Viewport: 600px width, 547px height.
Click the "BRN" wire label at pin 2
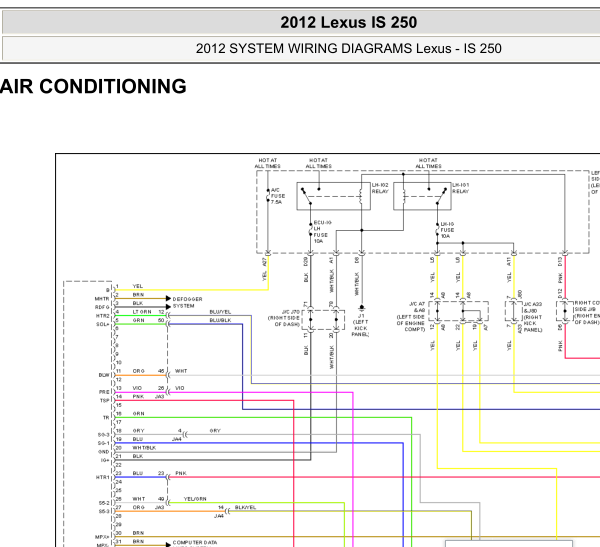(x=138, y=295)
